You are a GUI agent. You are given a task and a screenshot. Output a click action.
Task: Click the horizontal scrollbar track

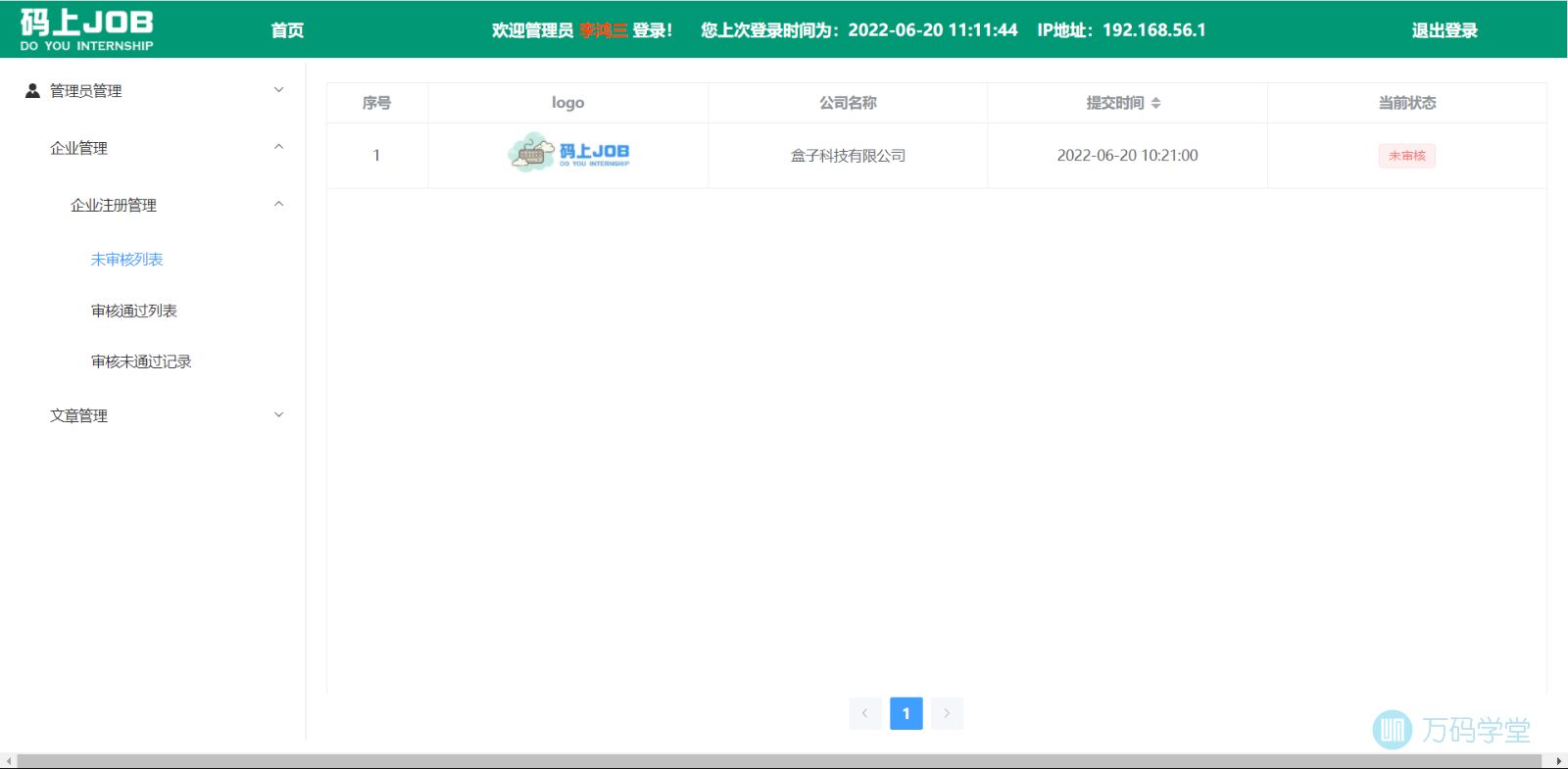(780, 761)
